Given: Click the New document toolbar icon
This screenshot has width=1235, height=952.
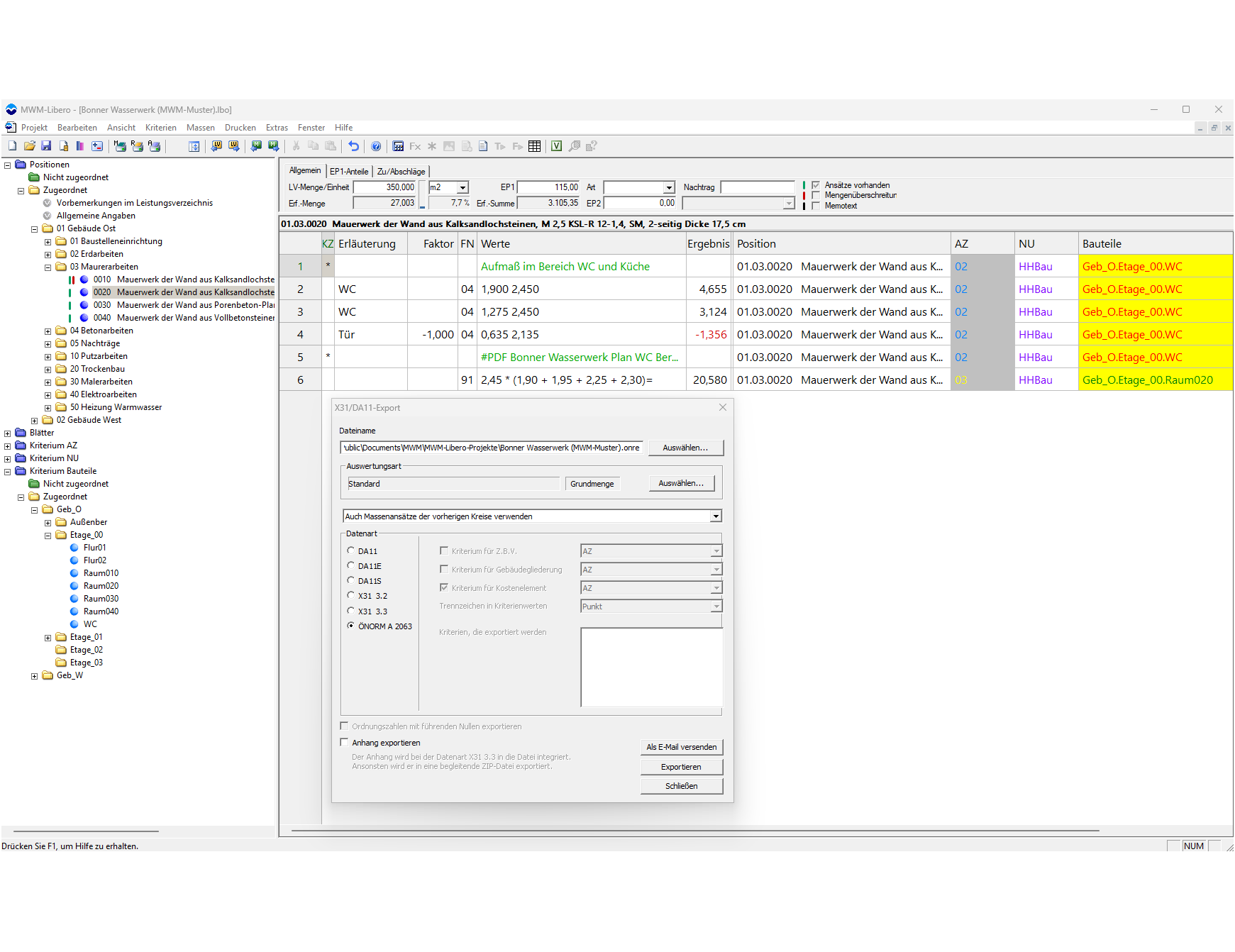Looking at the screenshot, I should click(x=12, y=146).
